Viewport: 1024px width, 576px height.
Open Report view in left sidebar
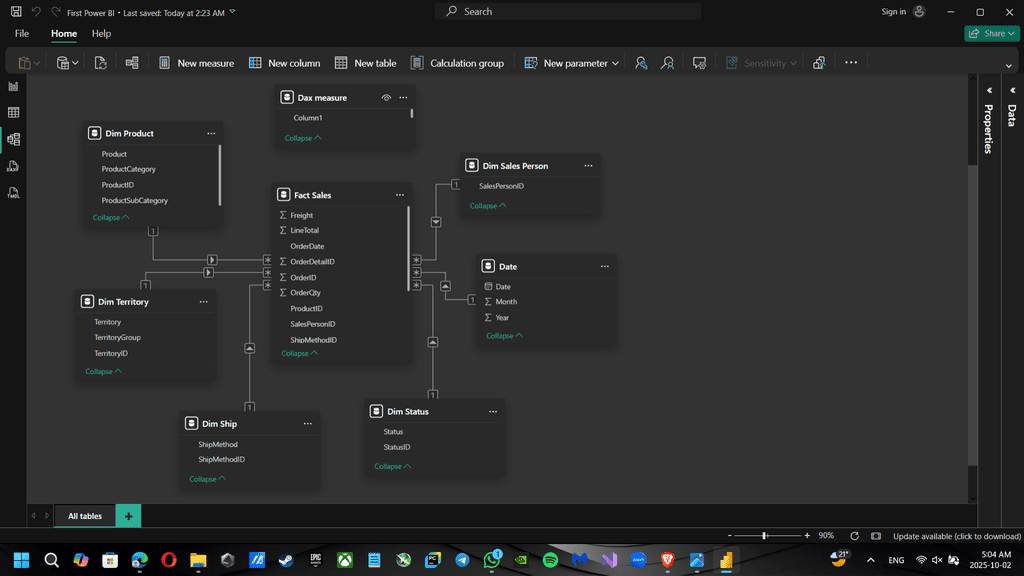(x=13, y=87)
